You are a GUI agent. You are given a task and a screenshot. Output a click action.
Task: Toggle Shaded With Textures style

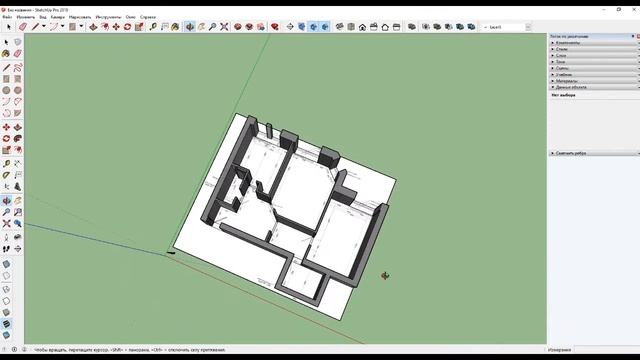(x=6, y=324)
